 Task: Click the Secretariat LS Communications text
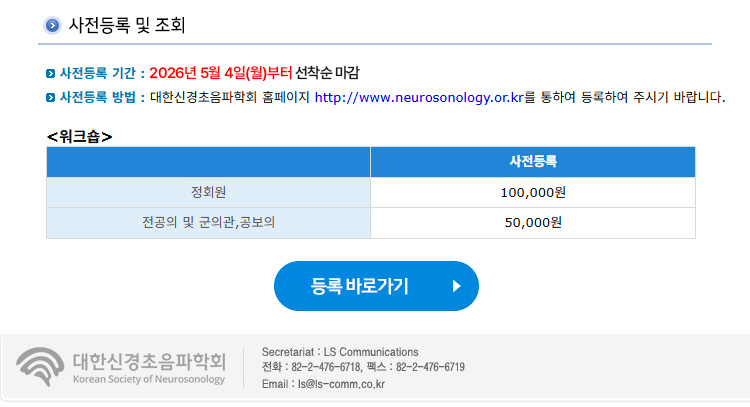339,352
